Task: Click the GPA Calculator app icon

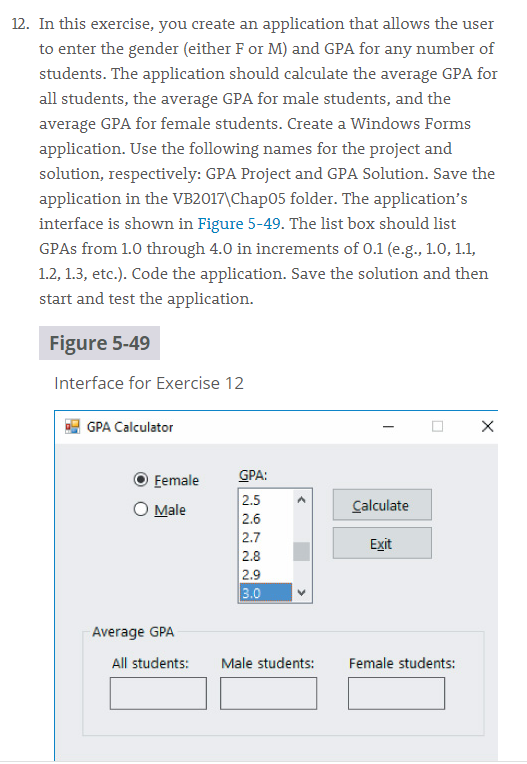Action: (72, 426)
